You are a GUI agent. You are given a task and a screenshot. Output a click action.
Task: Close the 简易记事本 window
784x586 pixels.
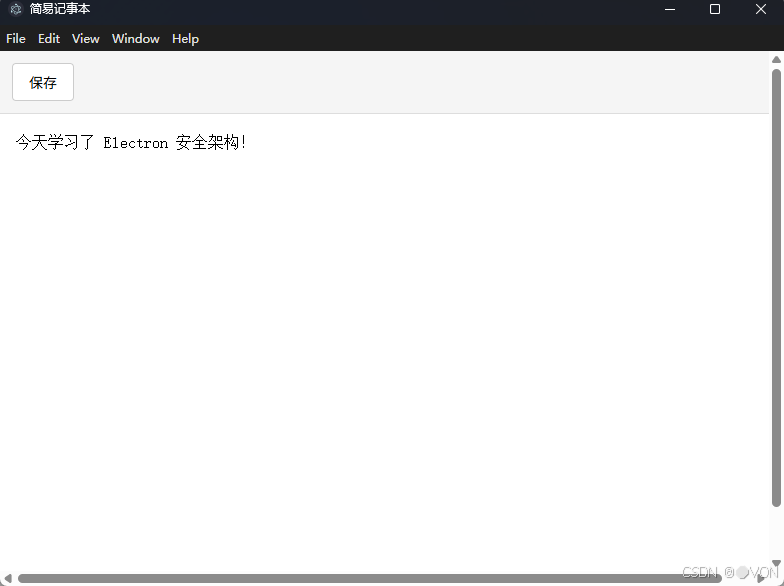point(760,9)
